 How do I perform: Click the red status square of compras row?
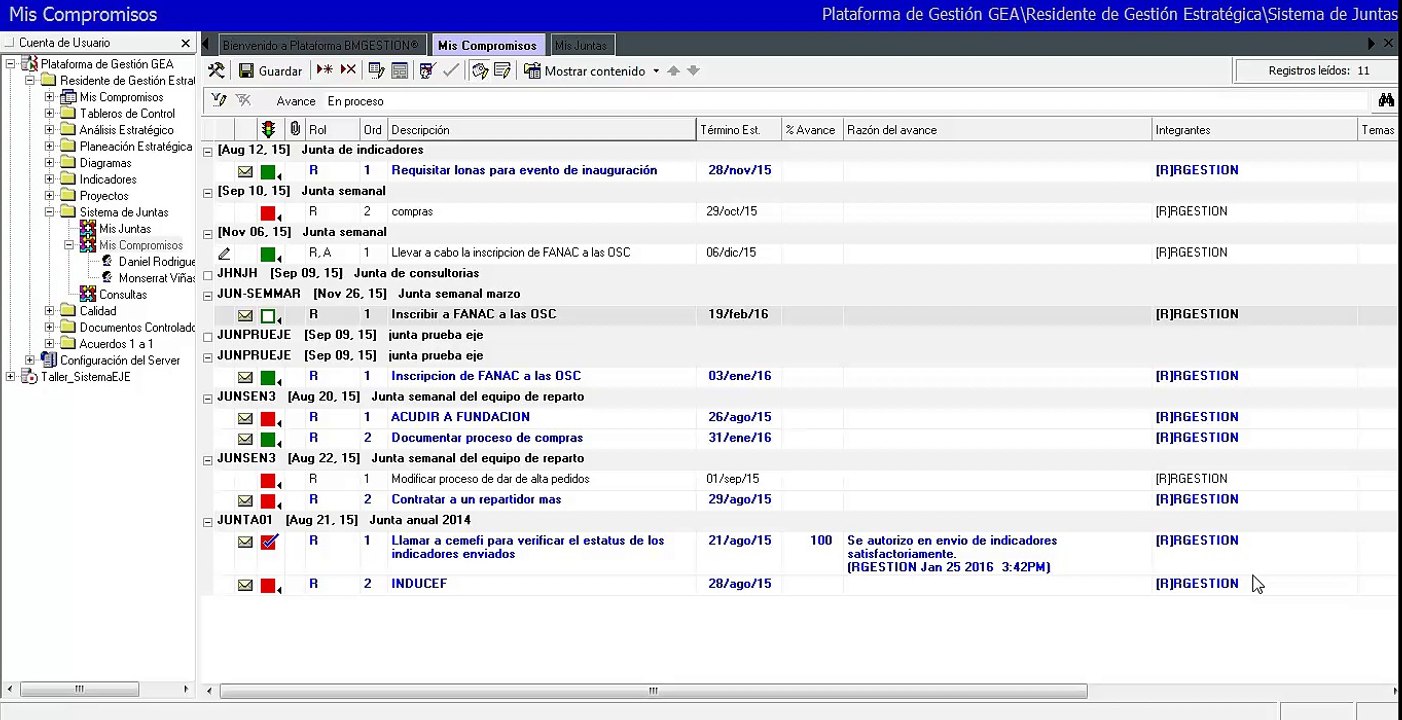pyautogui.click(x=268, y=213)
